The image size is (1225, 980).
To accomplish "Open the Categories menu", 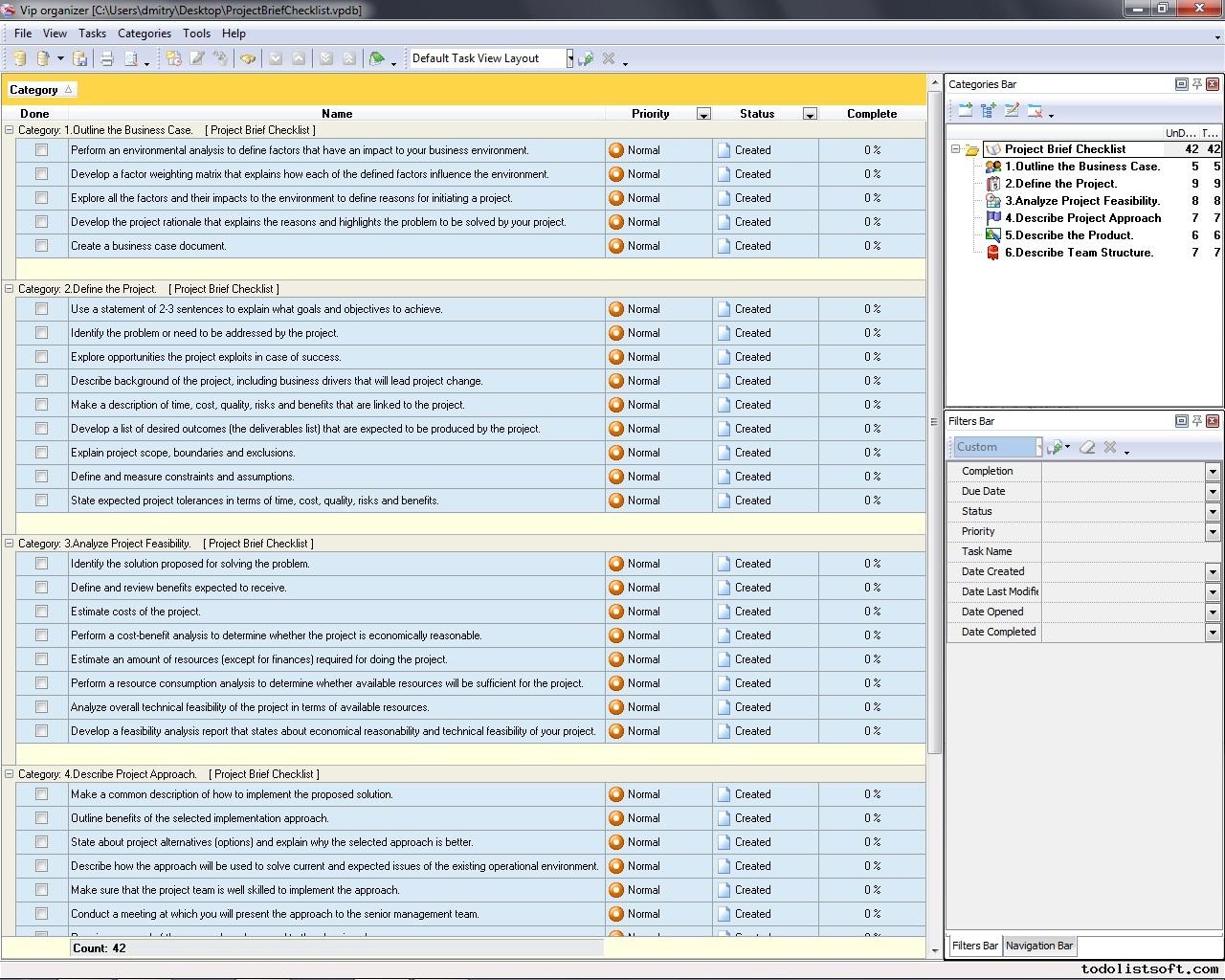I will (x=144, y=33).
